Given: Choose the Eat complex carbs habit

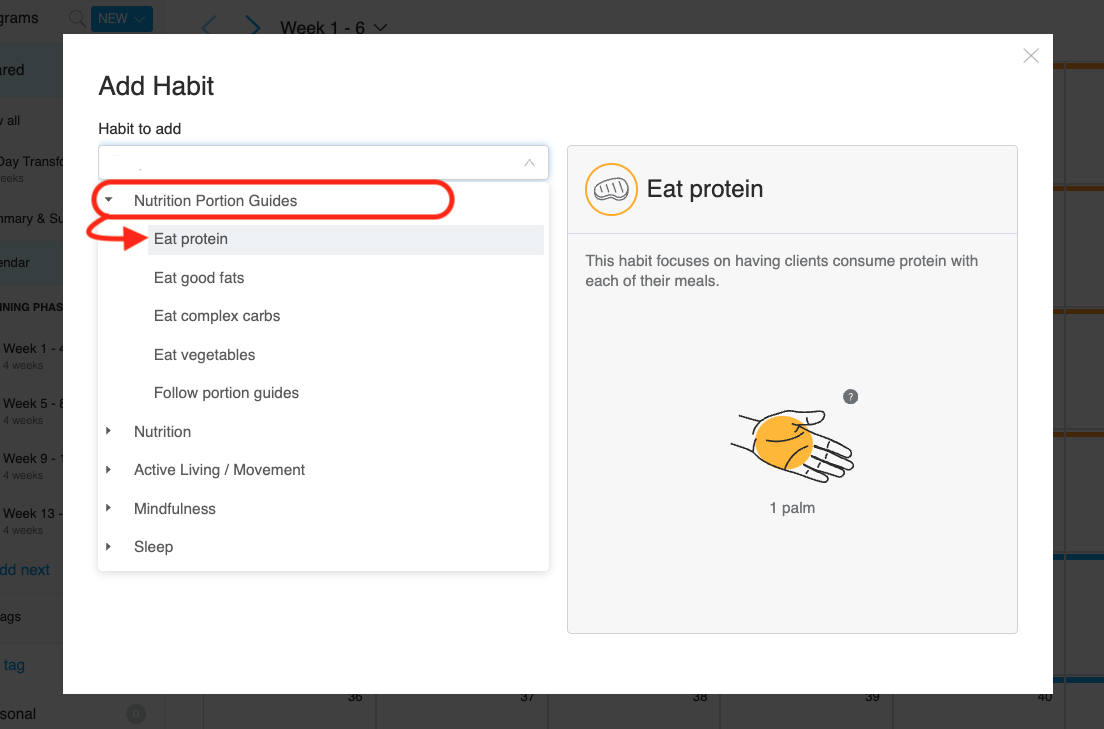Looking at the screenshot, I should tap(217, 316).
